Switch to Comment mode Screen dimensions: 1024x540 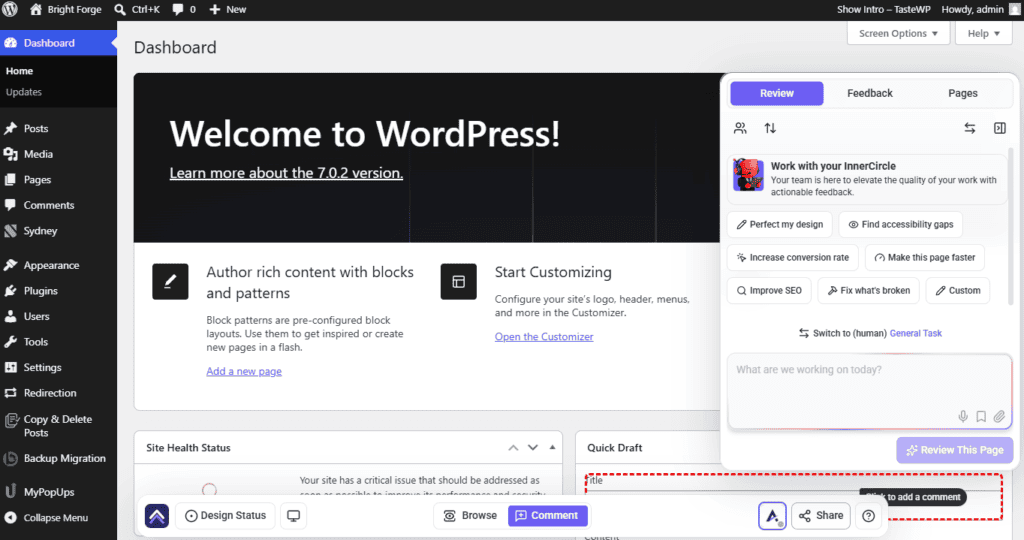(x=547, y=516)
